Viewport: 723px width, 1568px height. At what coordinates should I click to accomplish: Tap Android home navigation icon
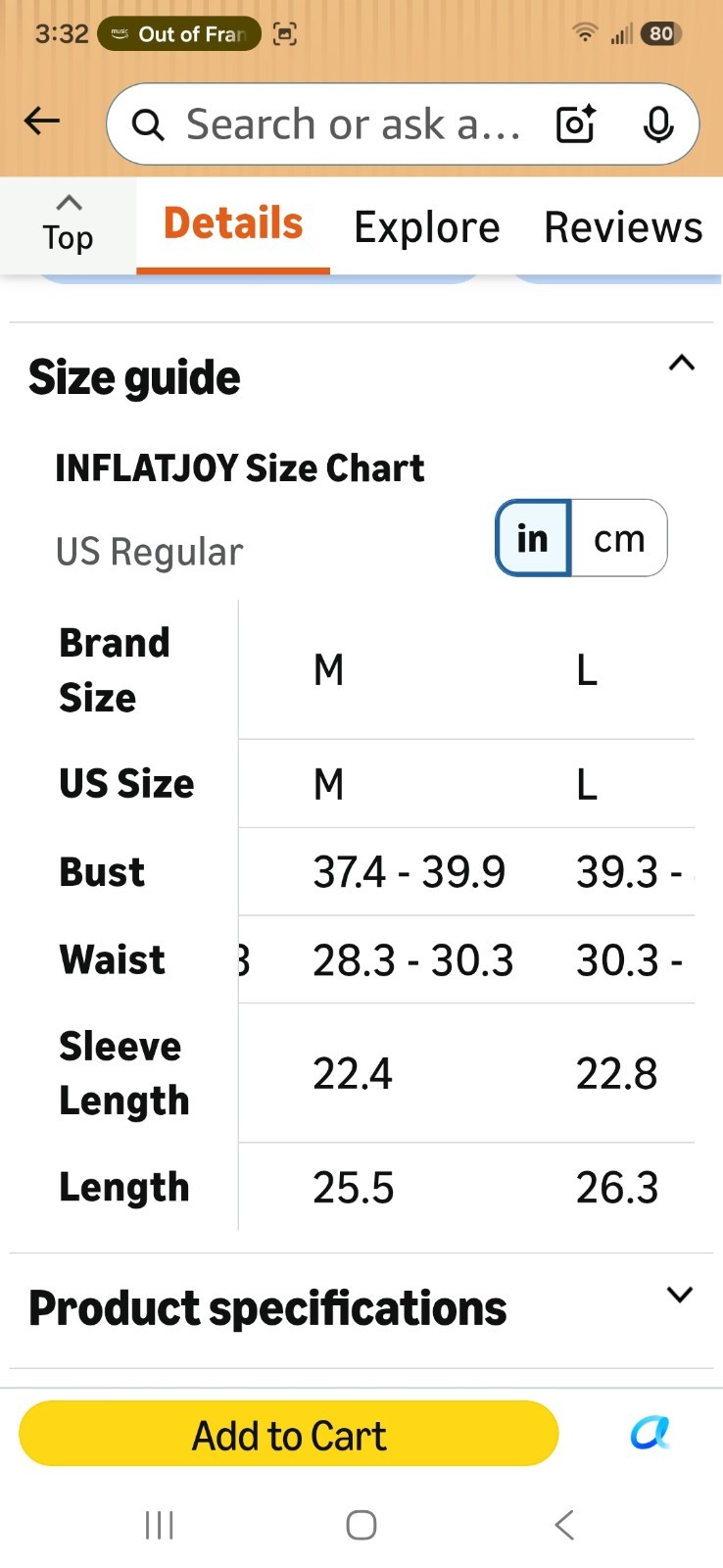coord(361,1525)
